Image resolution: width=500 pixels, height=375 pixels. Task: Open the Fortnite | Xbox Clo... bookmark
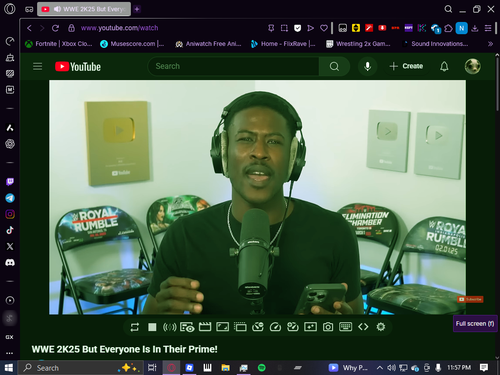tap(59, 44)
